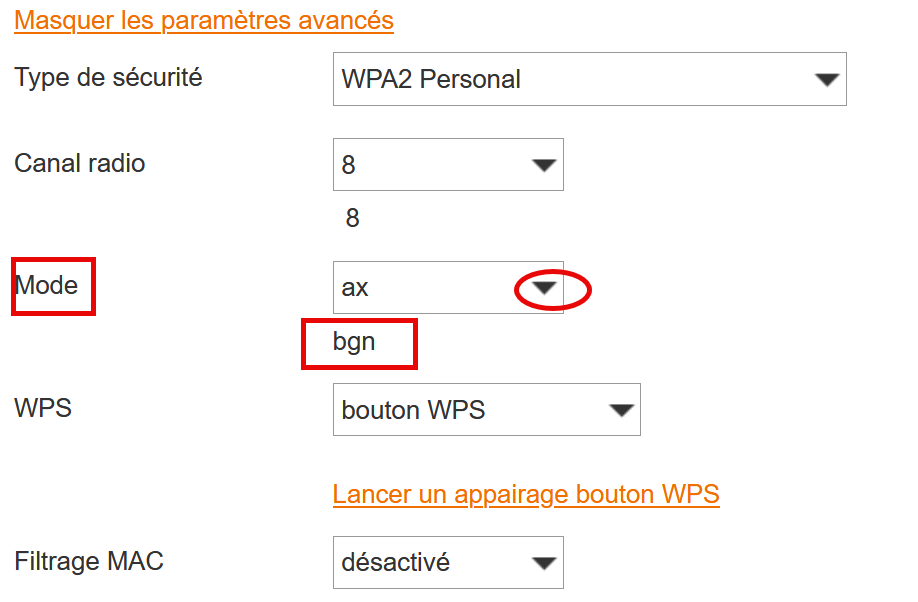
Task: Click the ax value in Mode field
Action: (x=355, y=287)
